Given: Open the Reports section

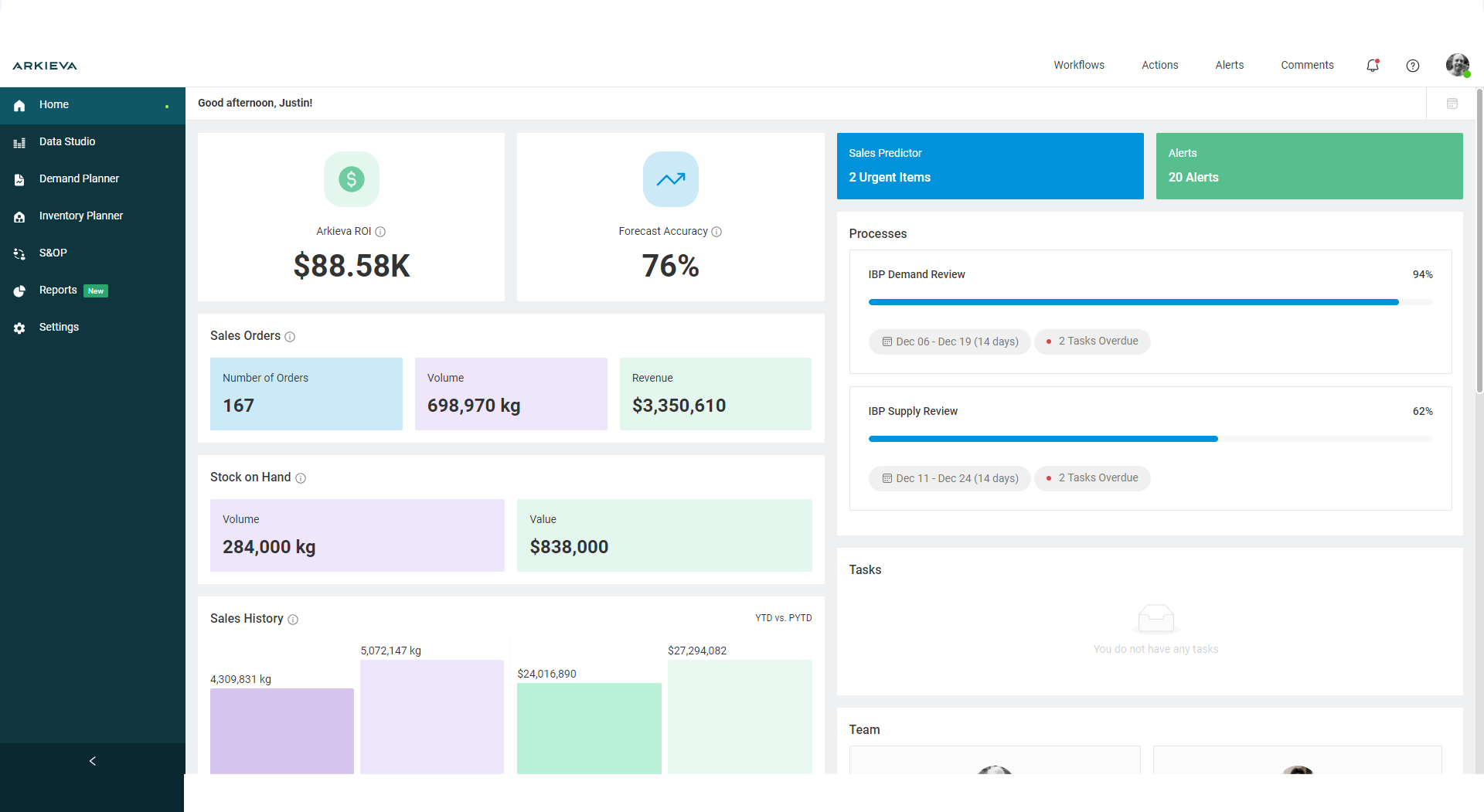Looking at the screenshot, I should (57, 290).
